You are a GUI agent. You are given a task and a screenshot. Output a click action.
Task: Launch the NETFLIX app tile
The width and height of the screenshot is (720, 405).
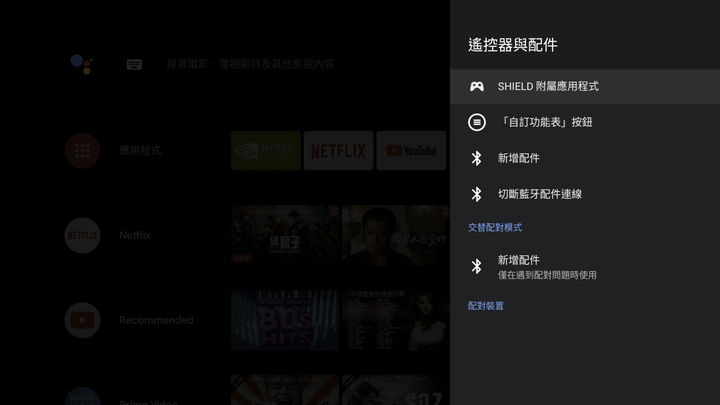338,151
